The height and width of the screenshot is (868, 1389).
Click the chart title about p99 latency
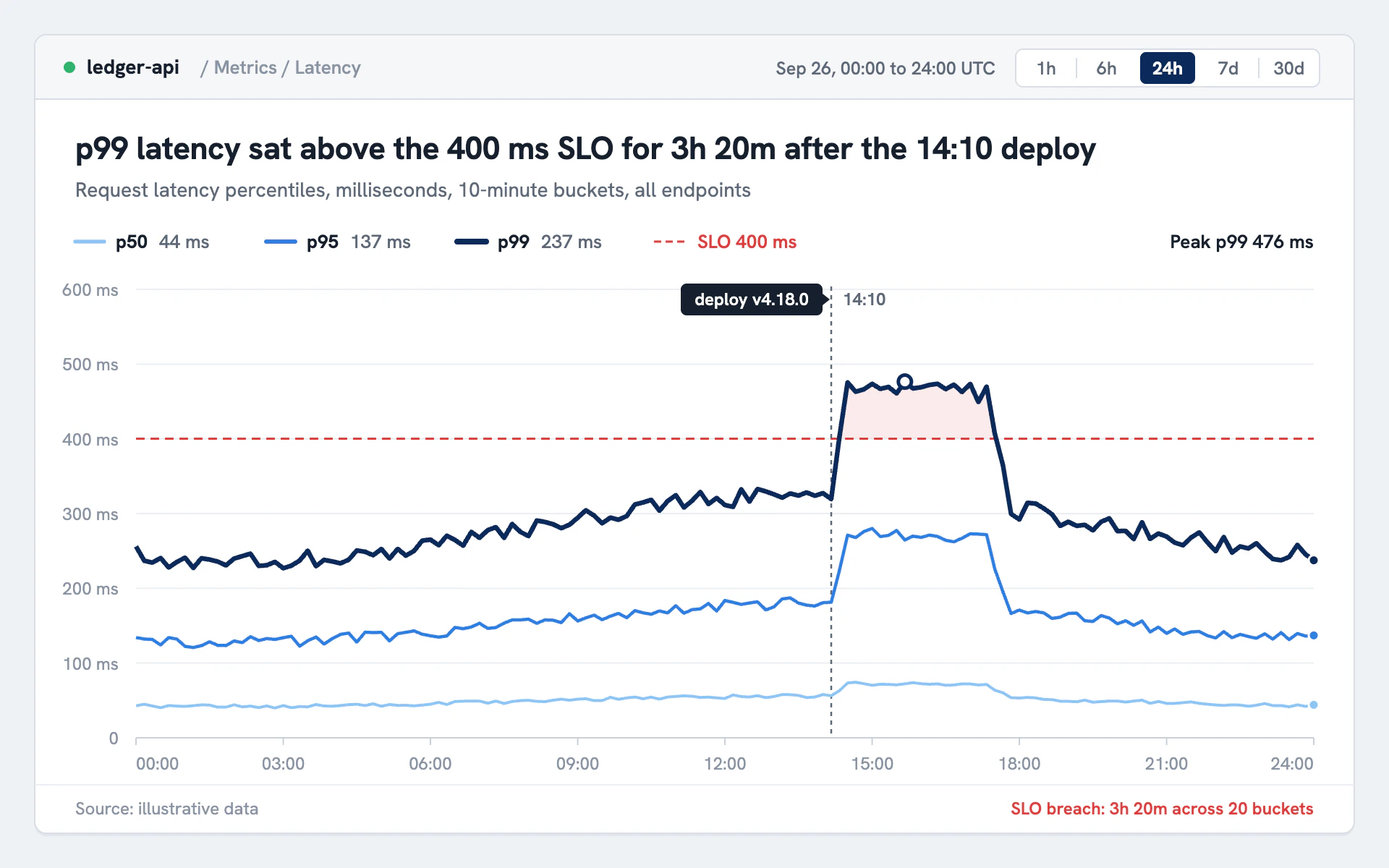(x=585, y=149)
